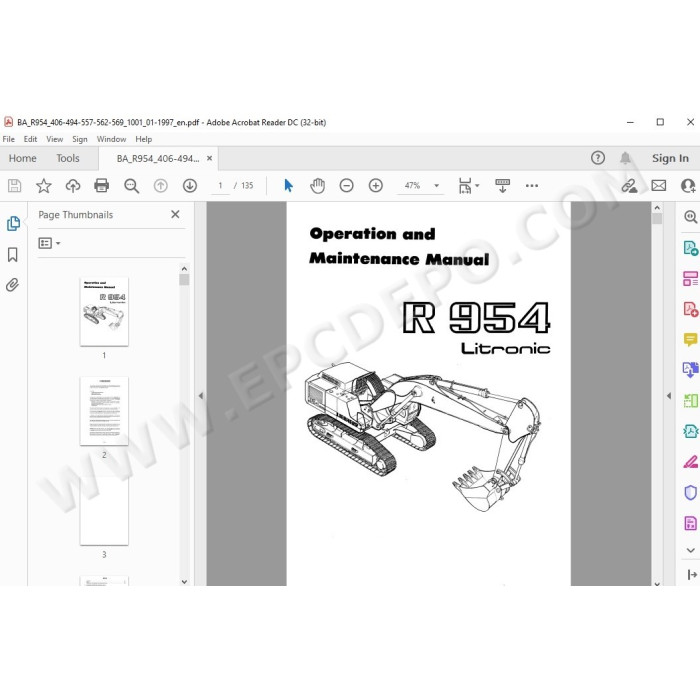Close the BA_R954 document tab
The image size is (700, 700).
click(x=209, y=158)
